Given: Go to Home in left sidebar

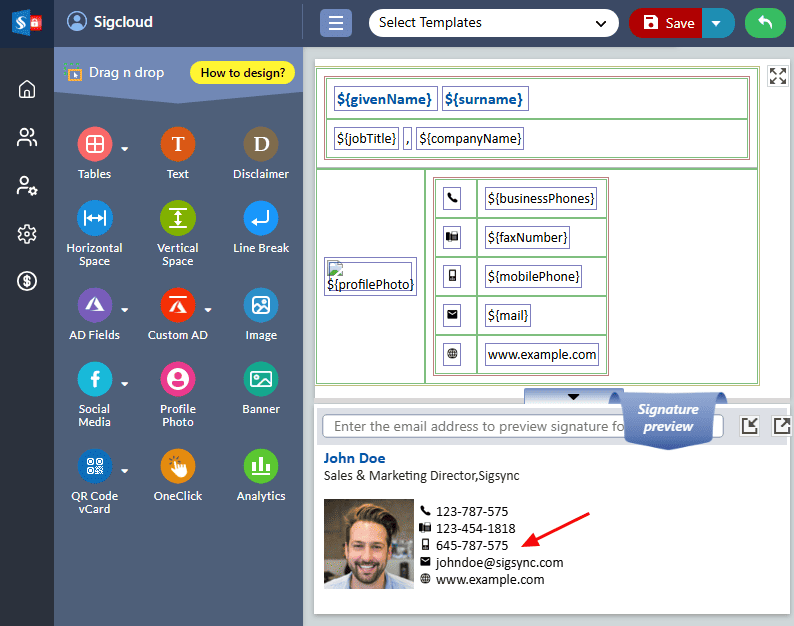Looking at the screenshot, I should pyautogui.click(x=27, y=89).
